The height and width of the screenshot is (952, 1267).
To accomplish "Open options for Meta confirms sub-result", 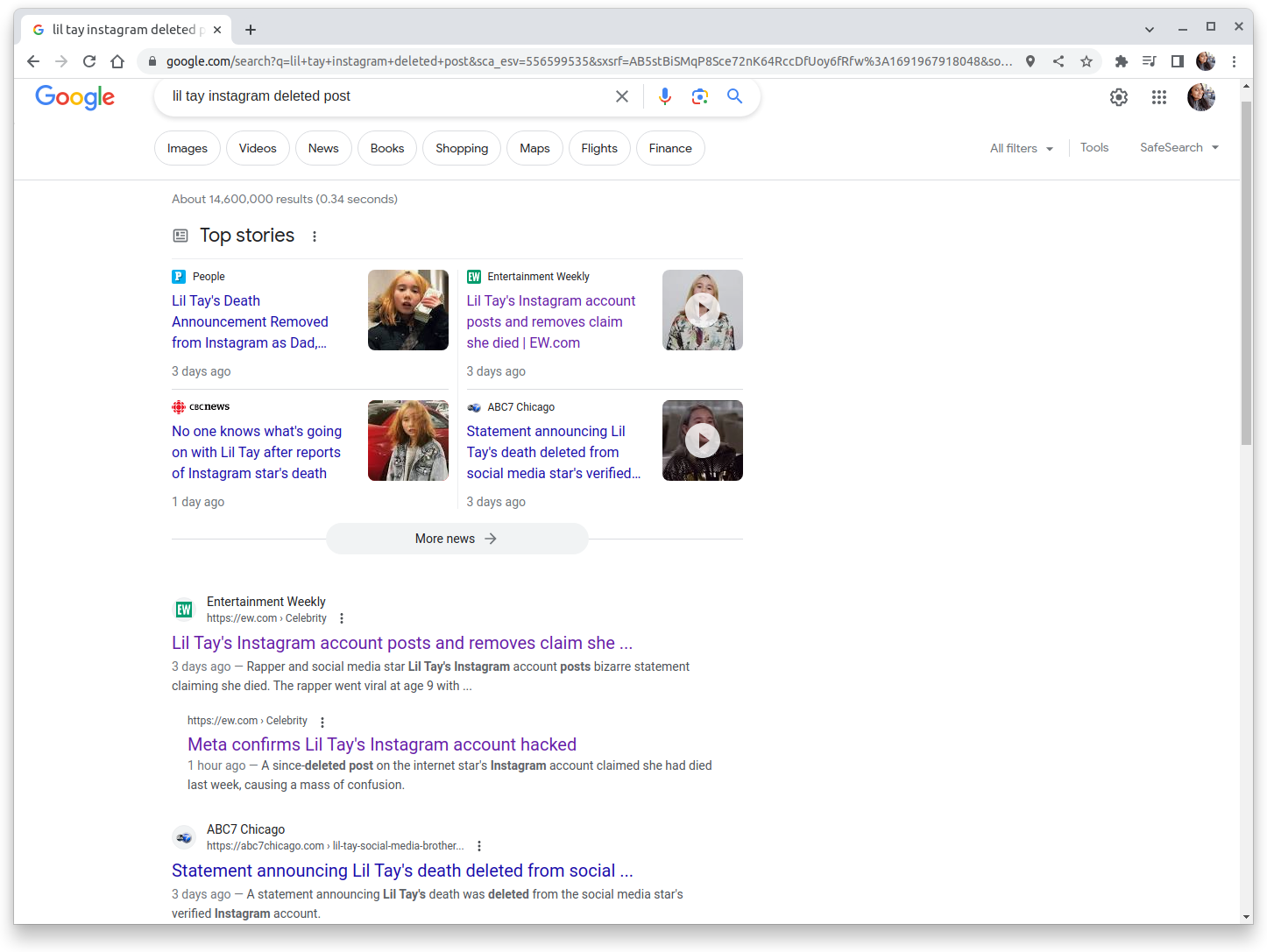I will (322, 723).
